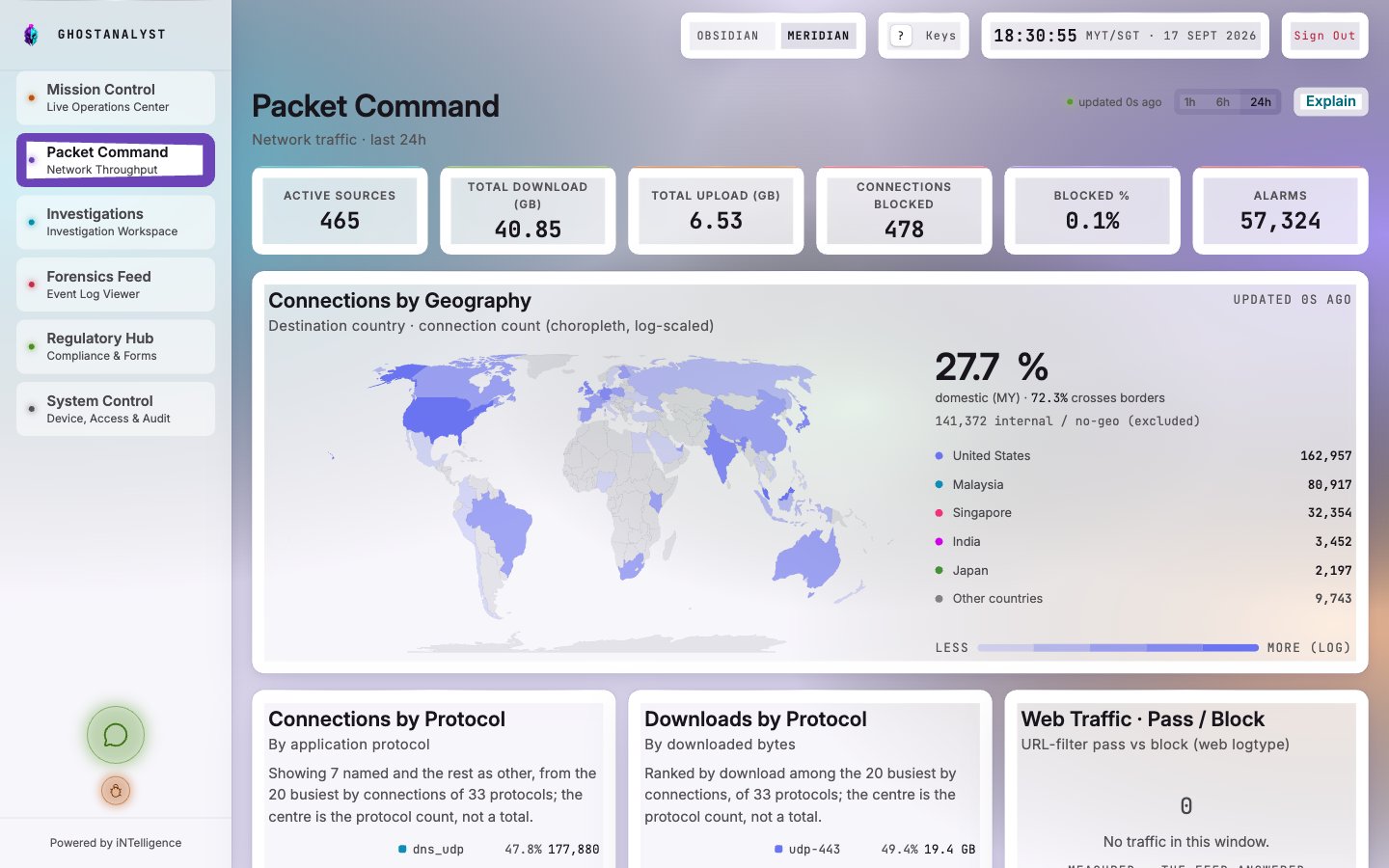Open Forensics Feed event log
The width and height of the screenshot is (1389, 868).
point(116,285)
